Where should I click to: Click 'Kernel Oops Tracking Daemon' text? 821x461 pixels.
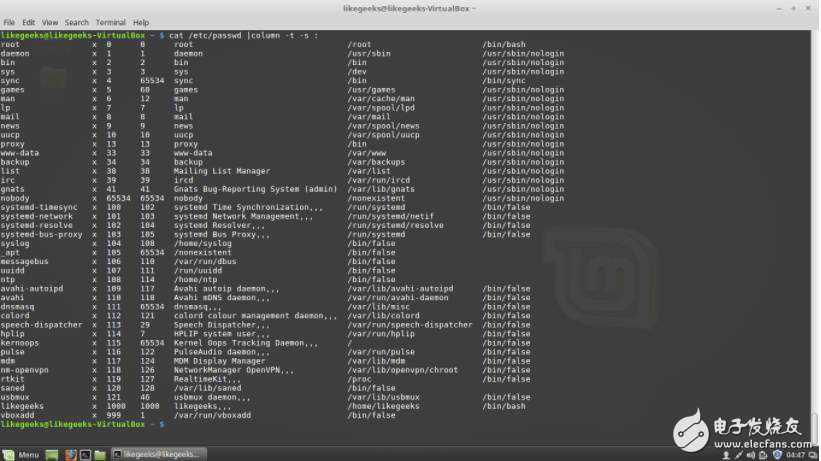coord(239,343)
